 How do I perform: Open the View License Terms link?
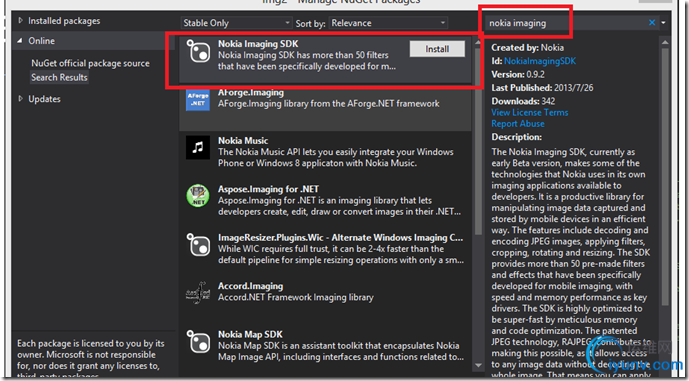point(529,112)
